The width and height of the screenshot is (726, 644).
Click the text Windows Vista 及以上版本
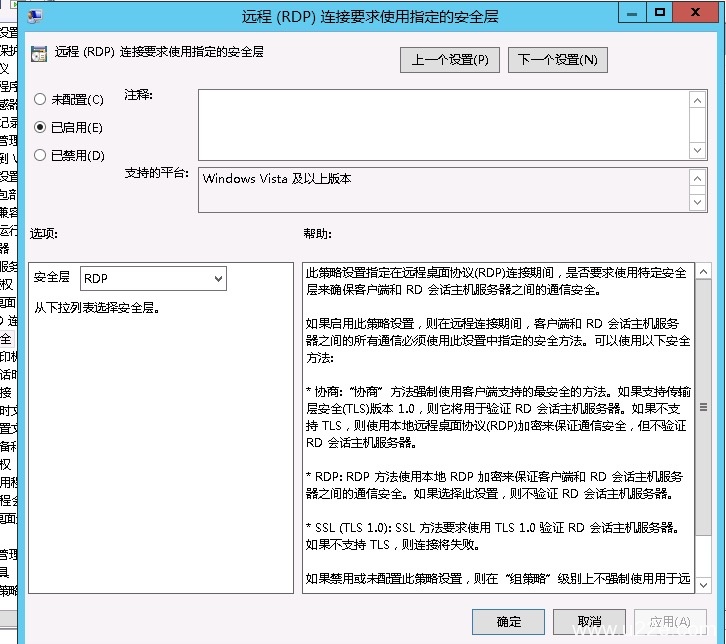pos(277,179)
